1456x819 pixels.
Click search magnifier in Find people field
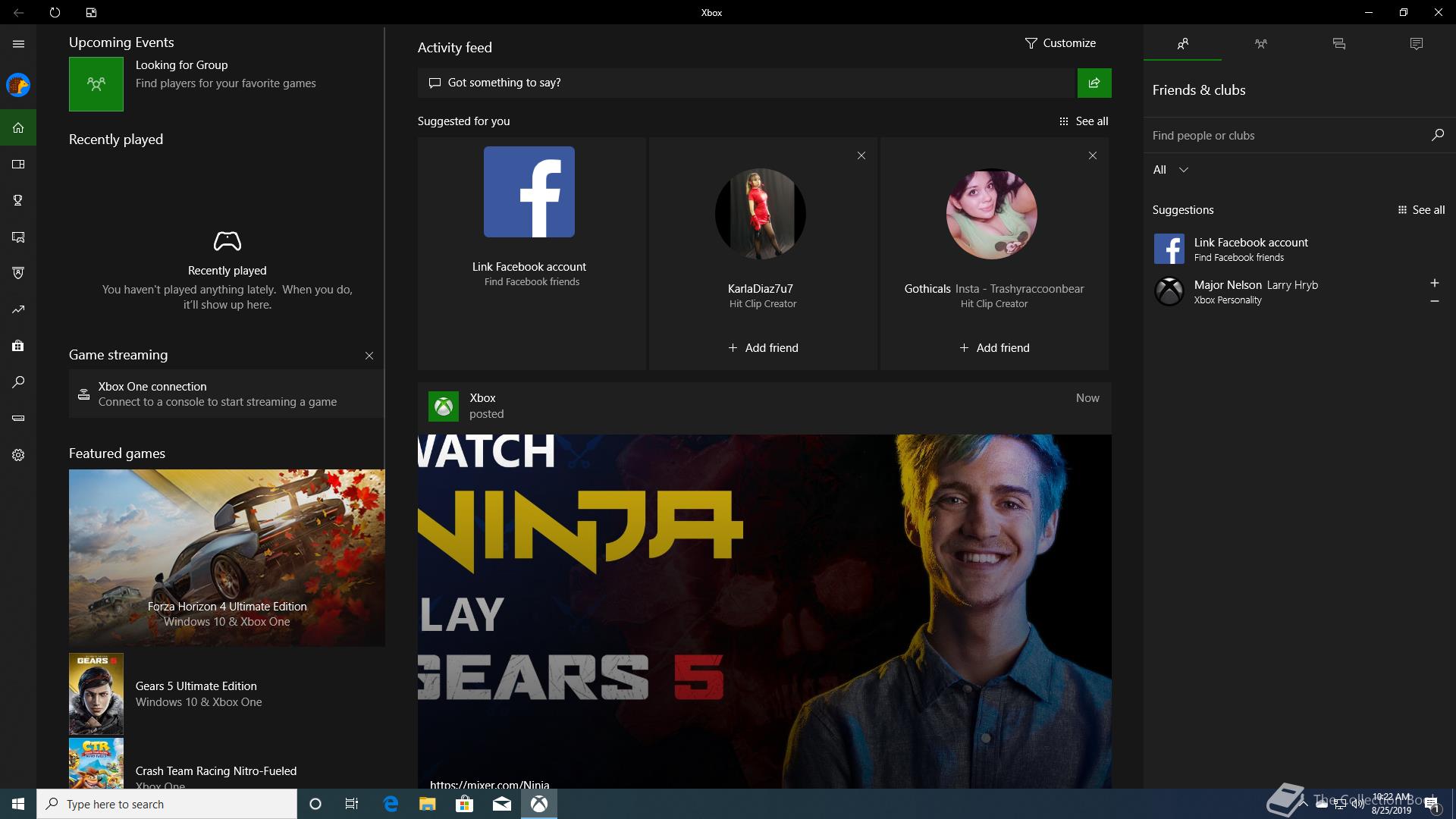(x=1437, y=135)
